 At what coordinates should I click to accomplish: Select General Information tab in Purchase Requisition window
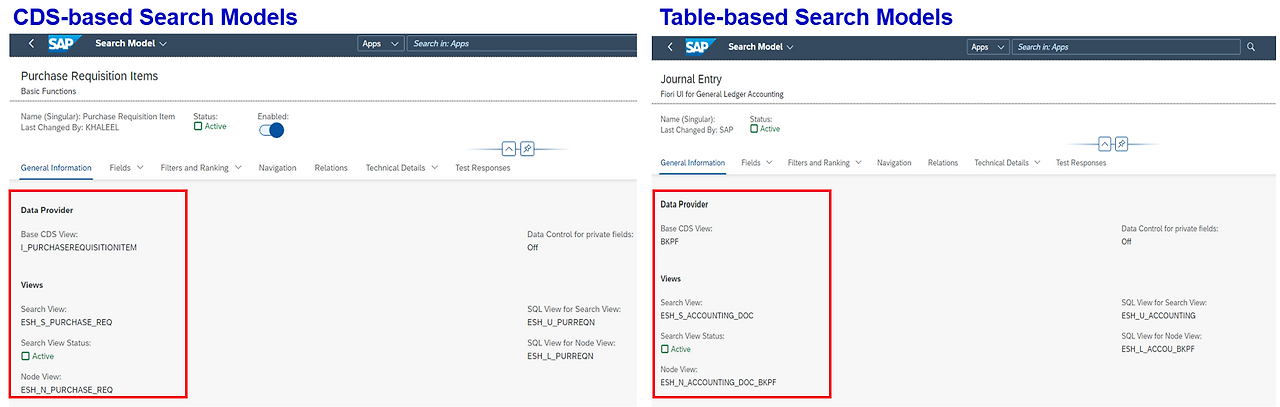[x=56, y=167]
